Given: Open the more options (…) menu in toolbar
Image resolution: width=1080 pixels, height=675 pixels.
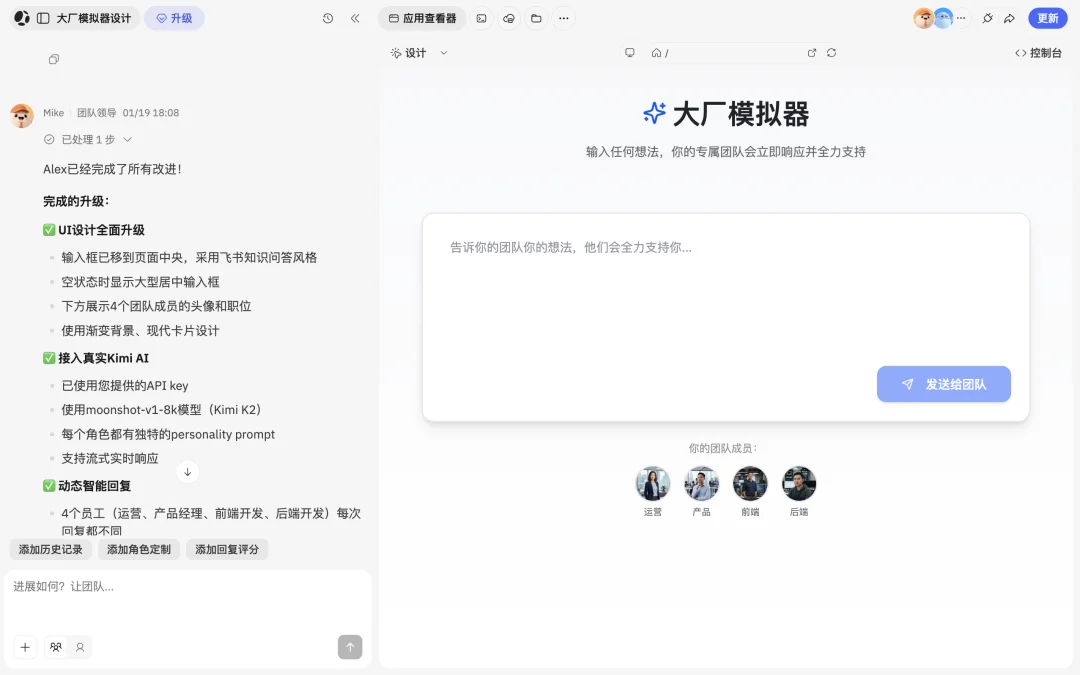Looking at the screenshot, I should [x=564, y=18].
